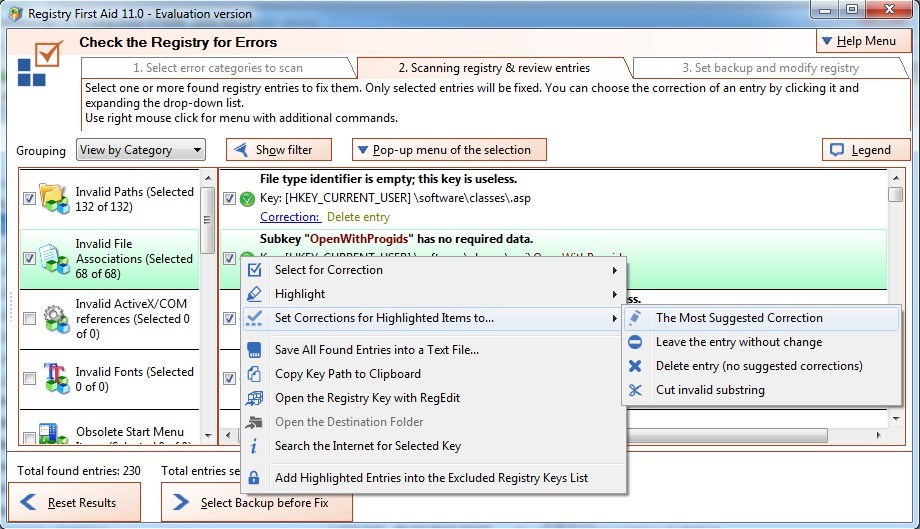Click the Correction: link for .asp entry
Image resolution: width=920 pixels, height=529 pixels.
tap(290, 217)
